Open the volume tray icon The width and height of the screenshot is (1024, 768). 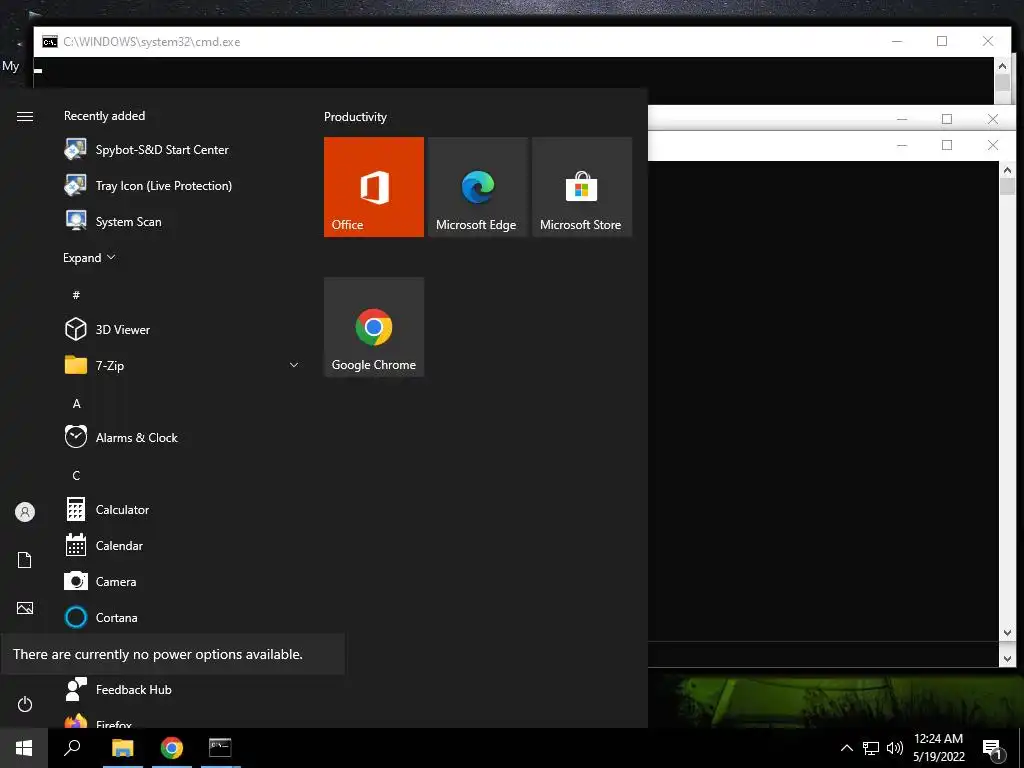point(895,748)
